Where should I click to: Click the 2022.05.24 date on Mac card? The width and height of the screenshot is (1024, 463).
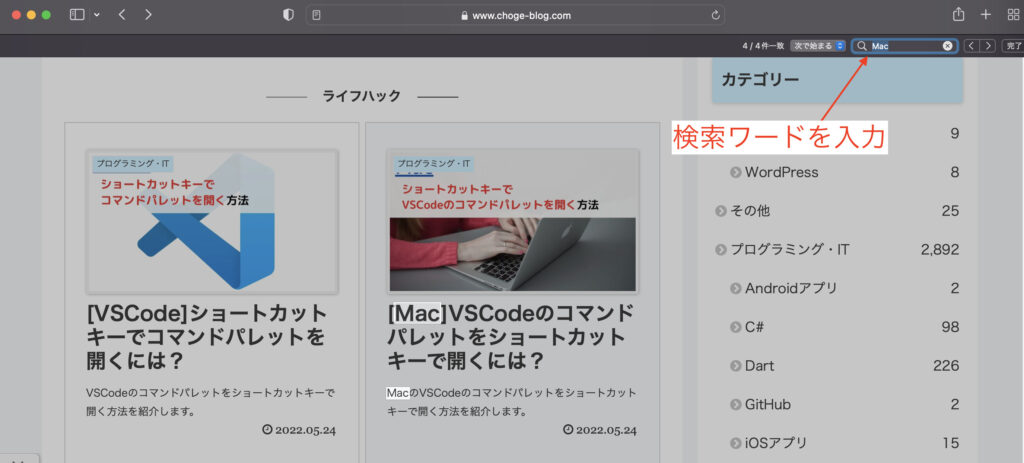[x=606, y=430]
